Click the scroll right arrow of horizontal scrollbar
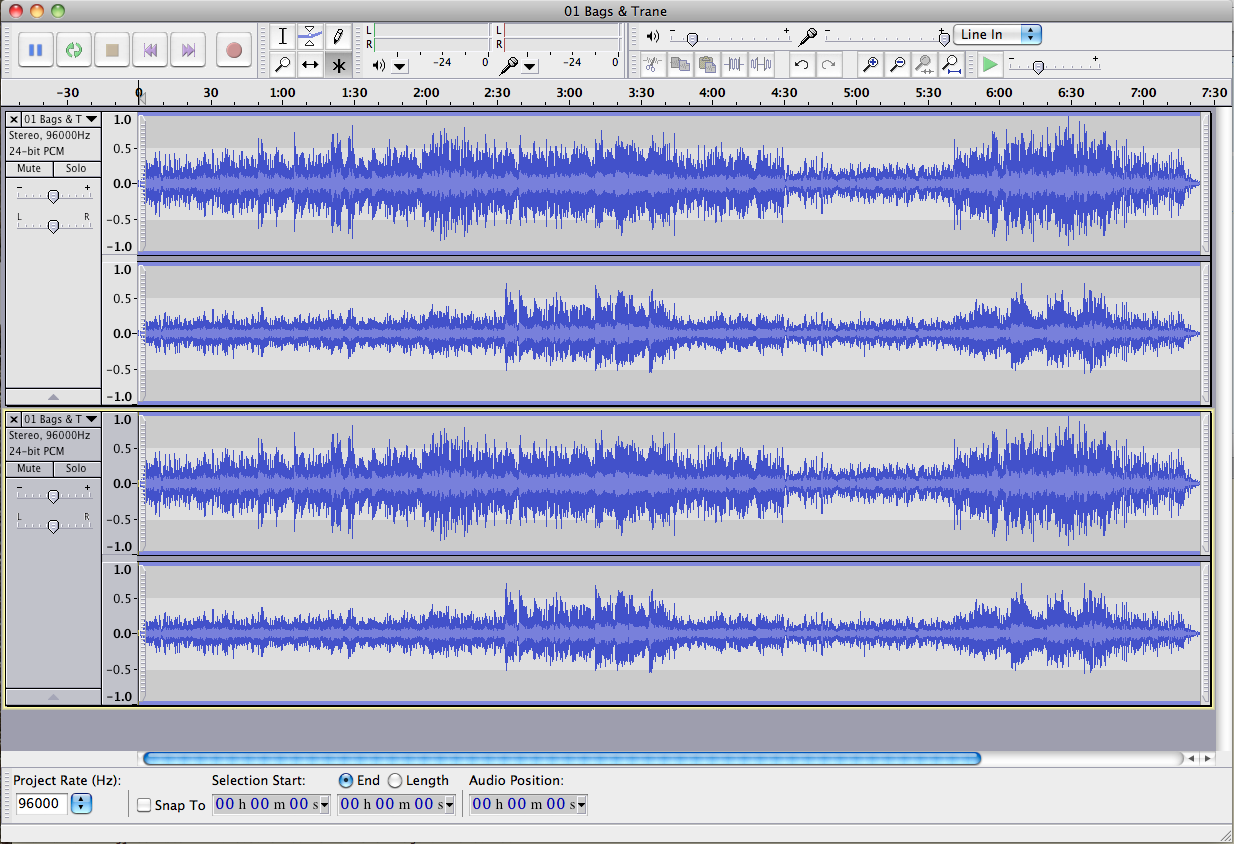This screenshot has height=844, width=1234. [1208, 759]
